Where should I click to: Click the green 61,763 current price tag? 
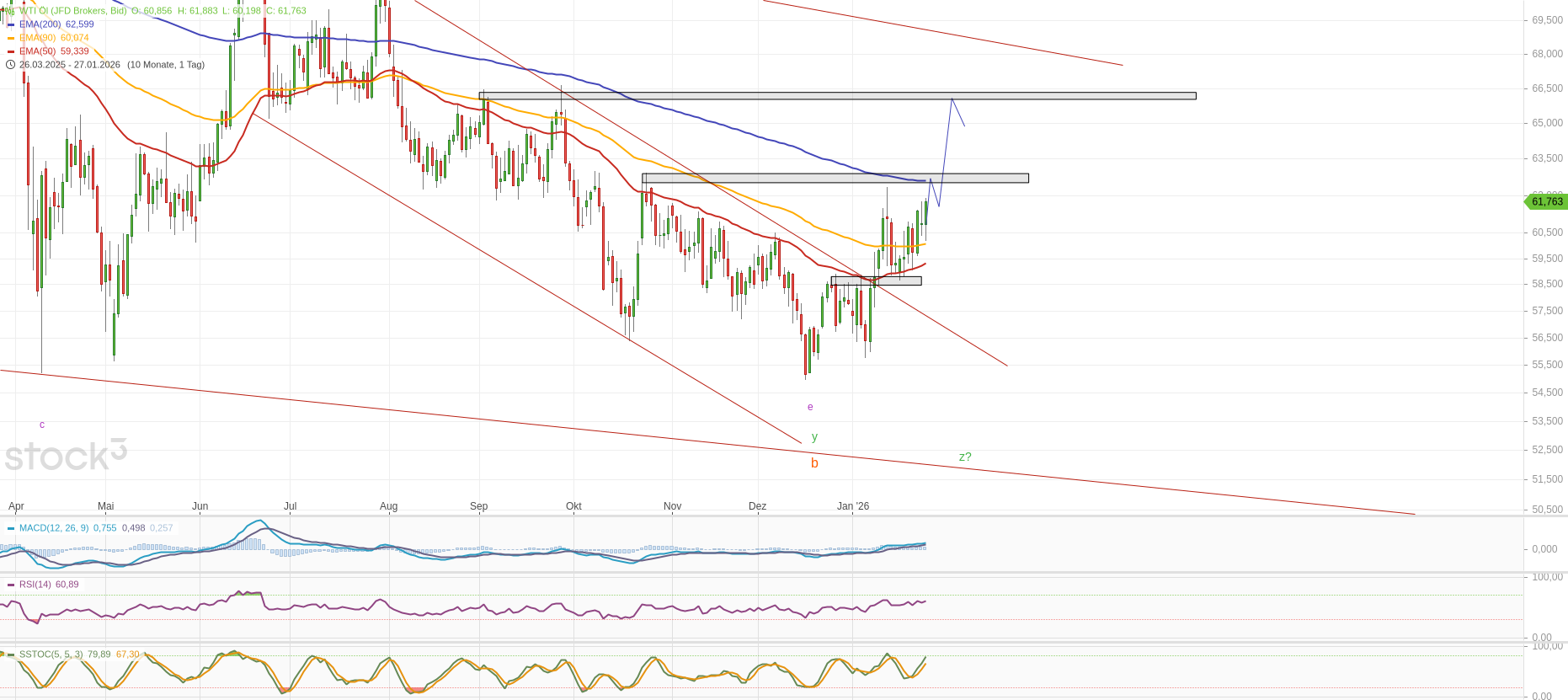(x=1546, y=202)
